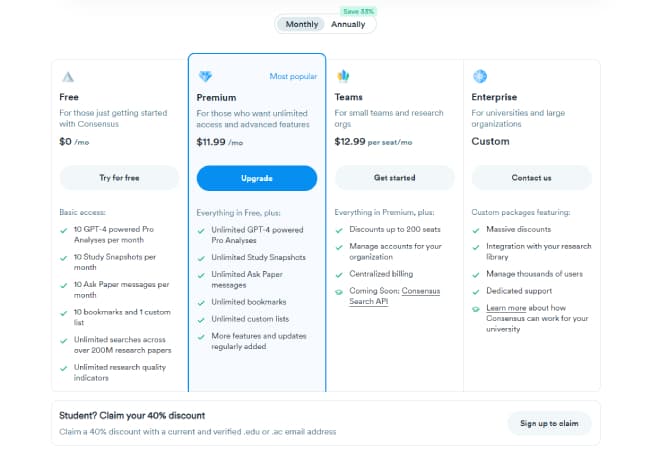Click the blue Upgrade button
Screen dimensions: 650x450
(x=256, y=178)
